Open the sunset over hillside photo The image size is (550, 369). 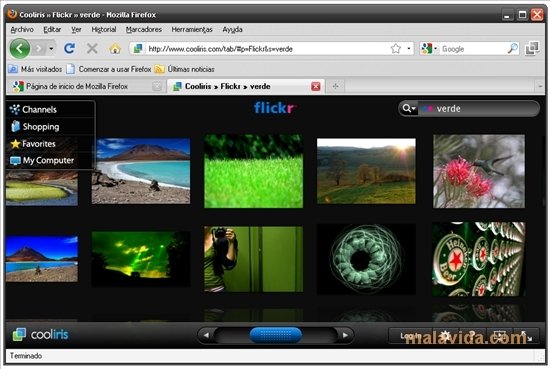366,171
